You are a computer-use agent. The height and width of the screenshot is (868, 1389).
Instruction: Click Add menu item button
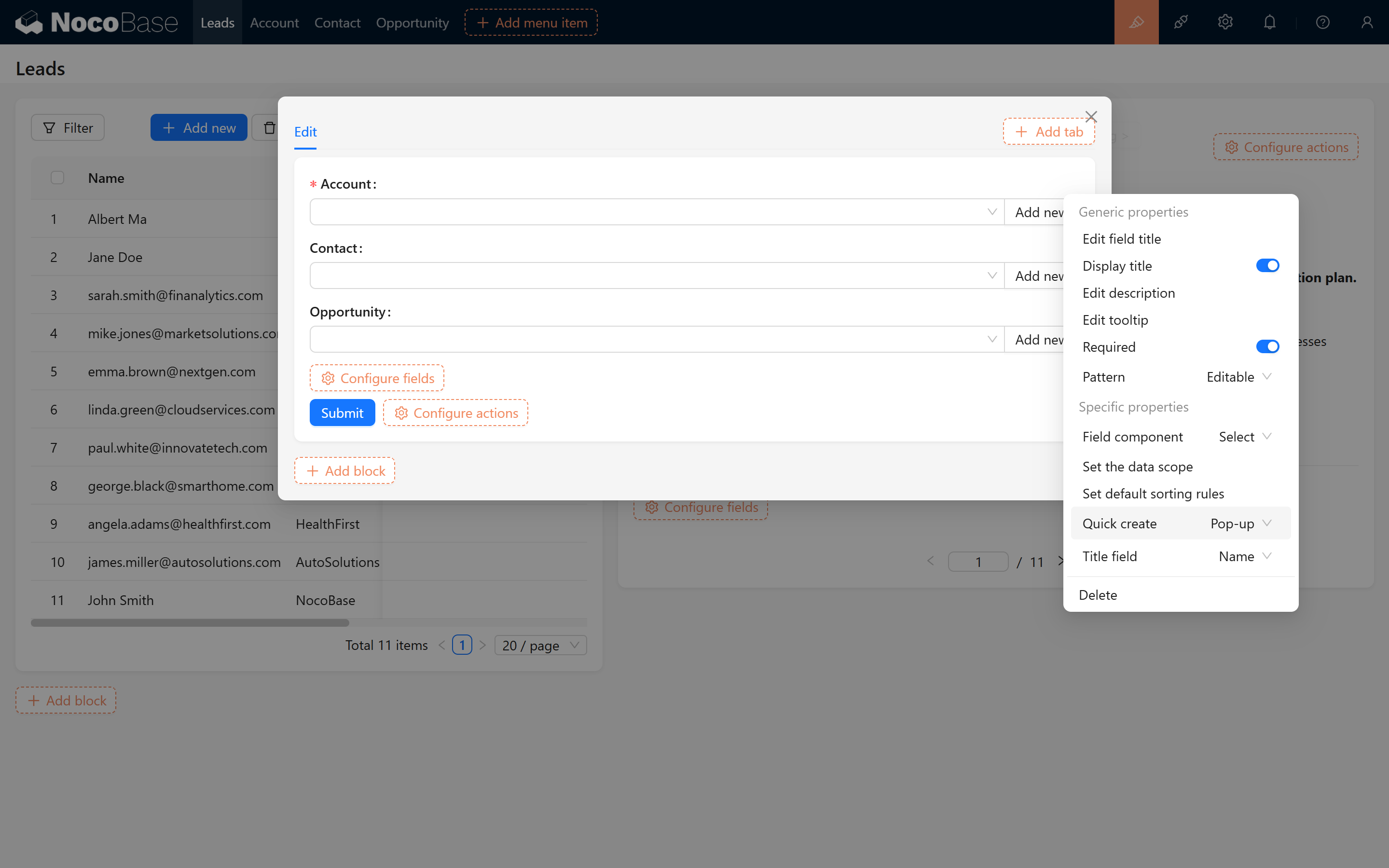point(531,22)
